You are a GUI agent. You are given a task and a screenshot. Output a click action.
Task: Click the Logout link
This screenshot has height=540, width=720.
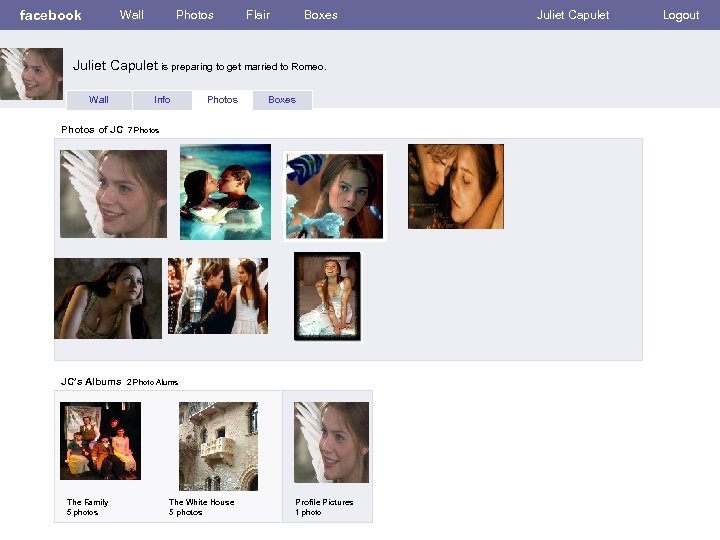point(681,15)
